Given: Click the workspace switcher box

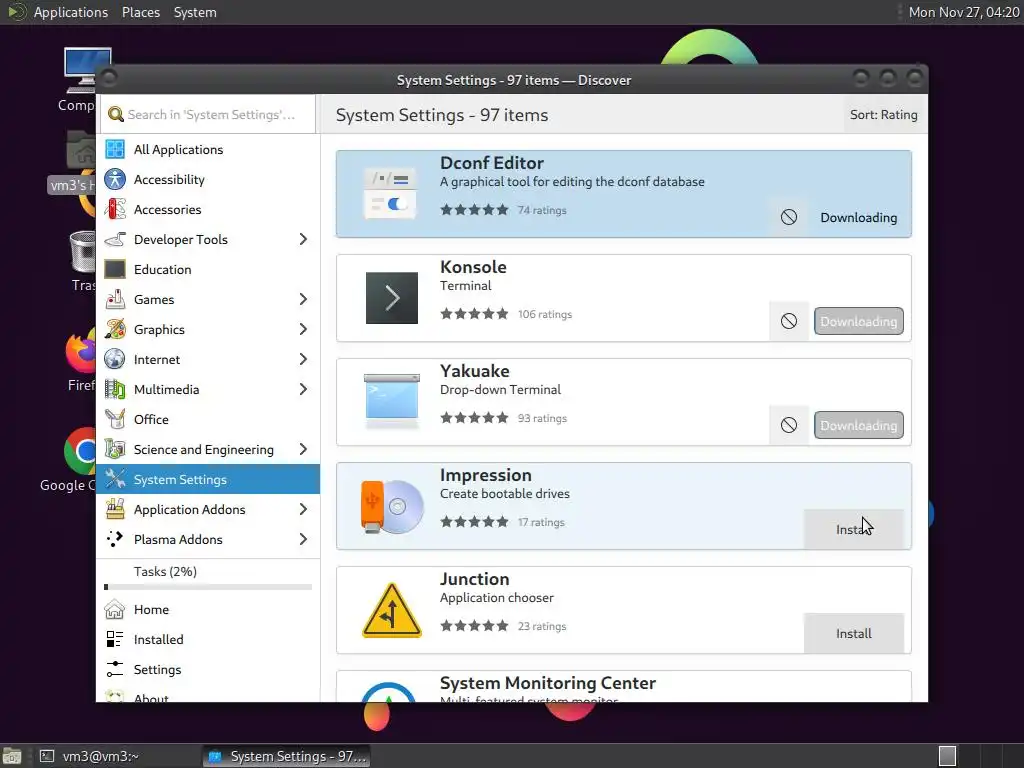Looking at the screenshot, I should click(x=947, y=756).
